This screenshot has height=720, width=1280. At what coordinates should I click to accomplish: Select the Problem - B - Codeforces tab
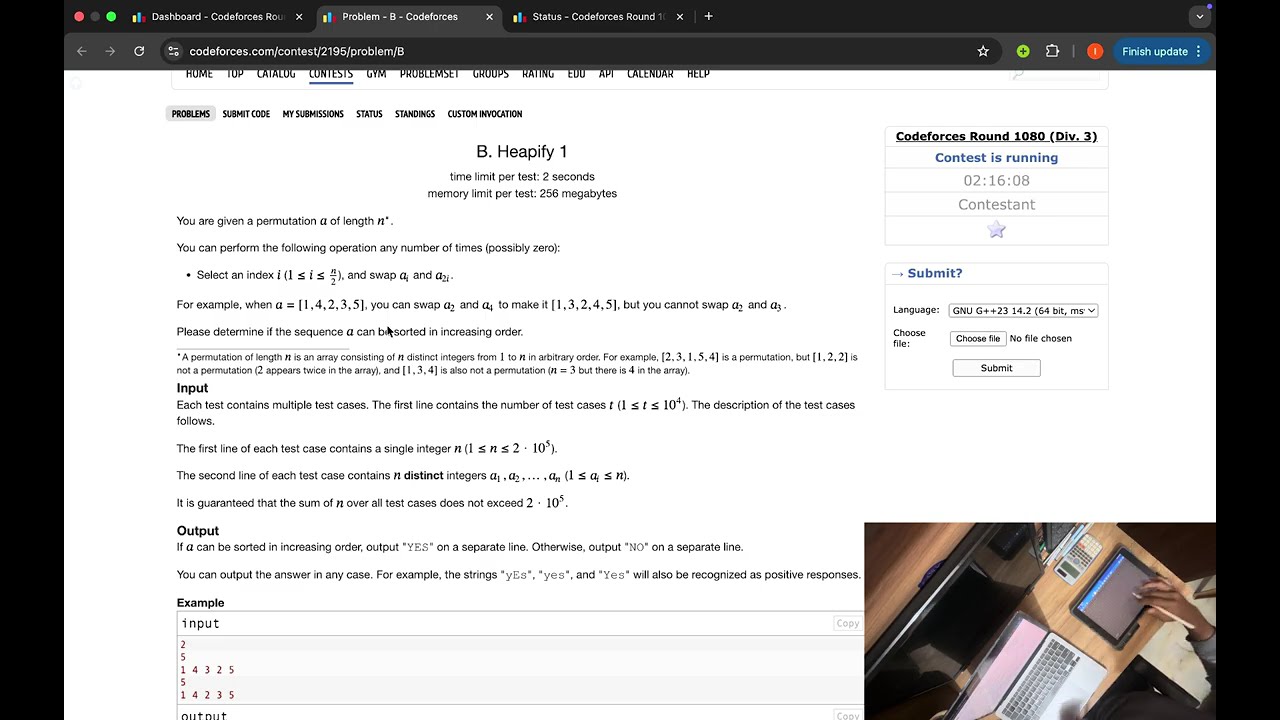408,17
